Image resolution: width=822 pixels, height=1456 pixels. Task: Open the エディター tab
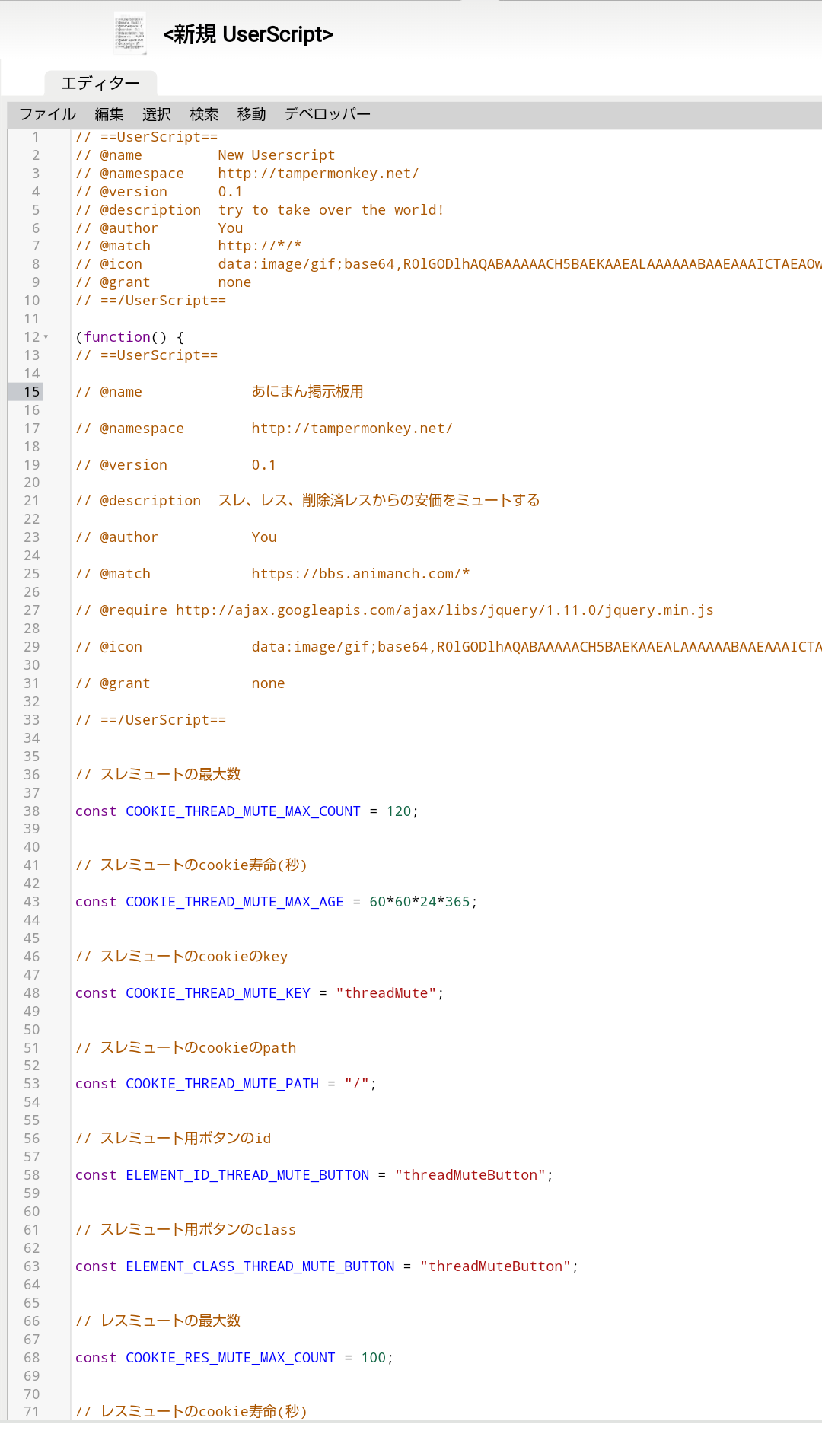pos(100,83)
